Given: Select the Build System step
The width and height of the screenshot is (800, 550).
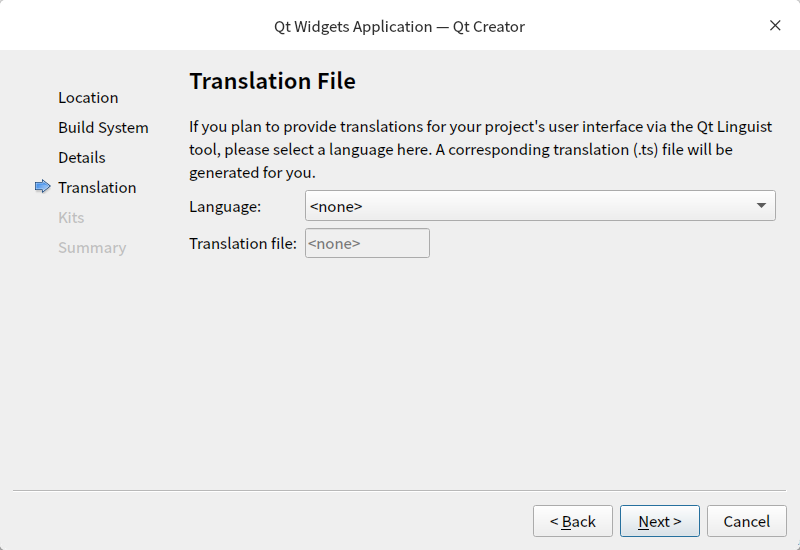Looking at the screenshot, I should tap(103, 128).
